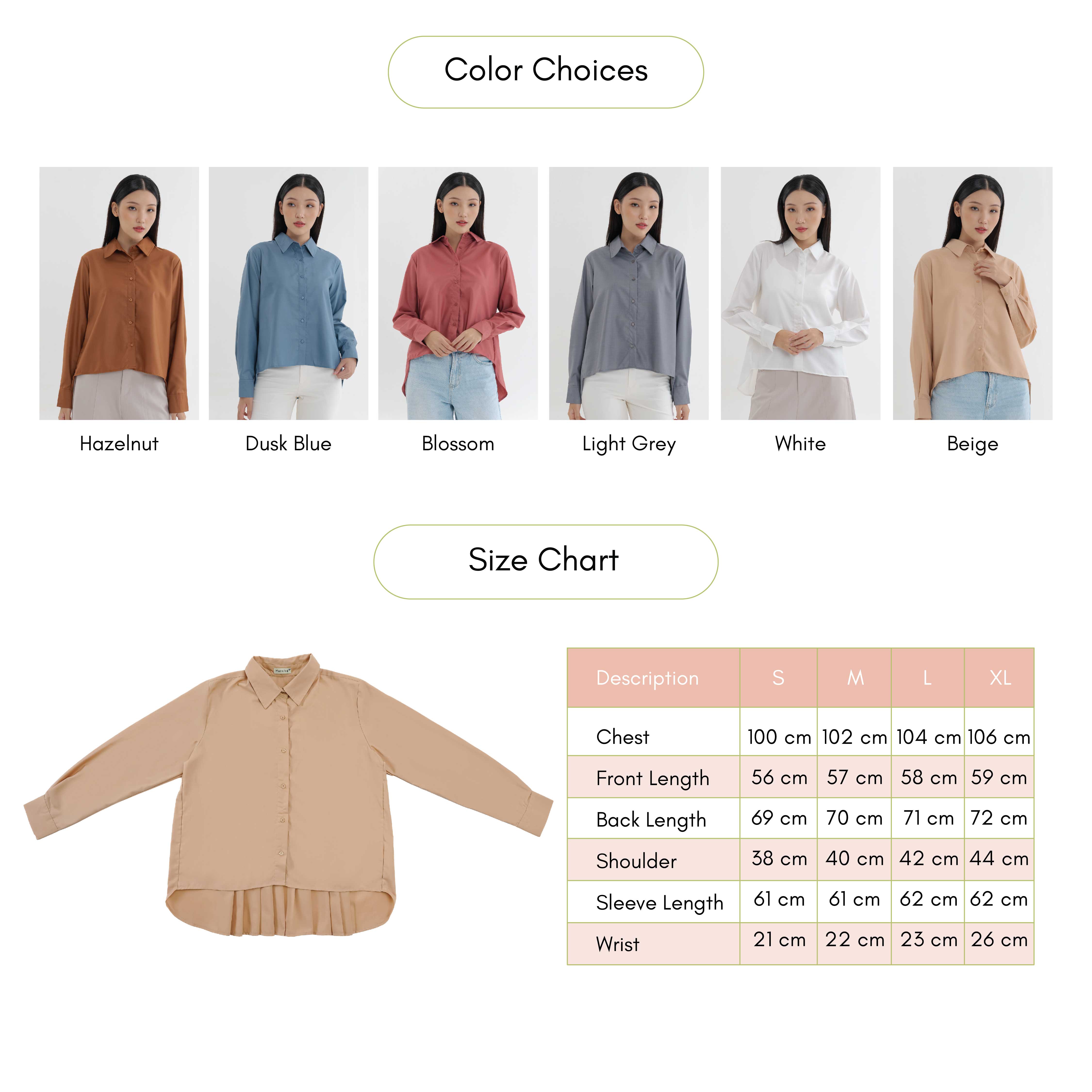Select the L column header
This screenshot has width=1092, height=1092.
(928, 678)
